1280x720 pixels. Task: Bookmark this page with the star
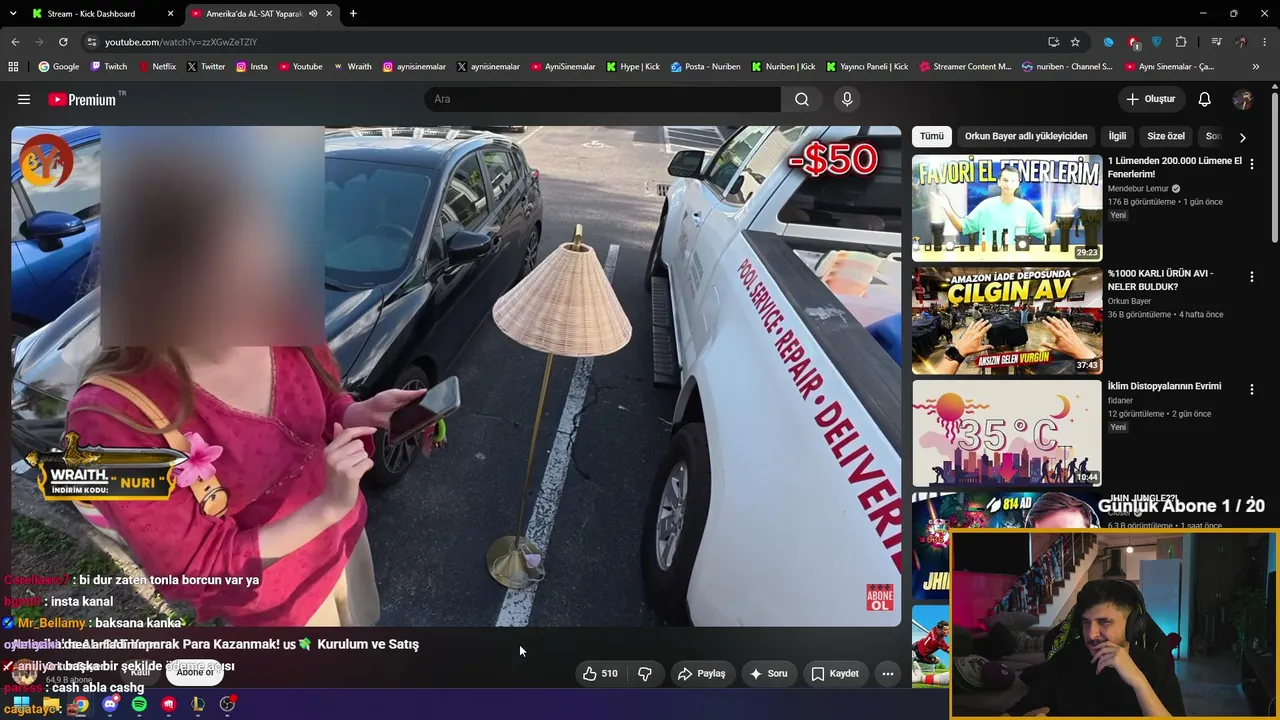(1075, 42)
